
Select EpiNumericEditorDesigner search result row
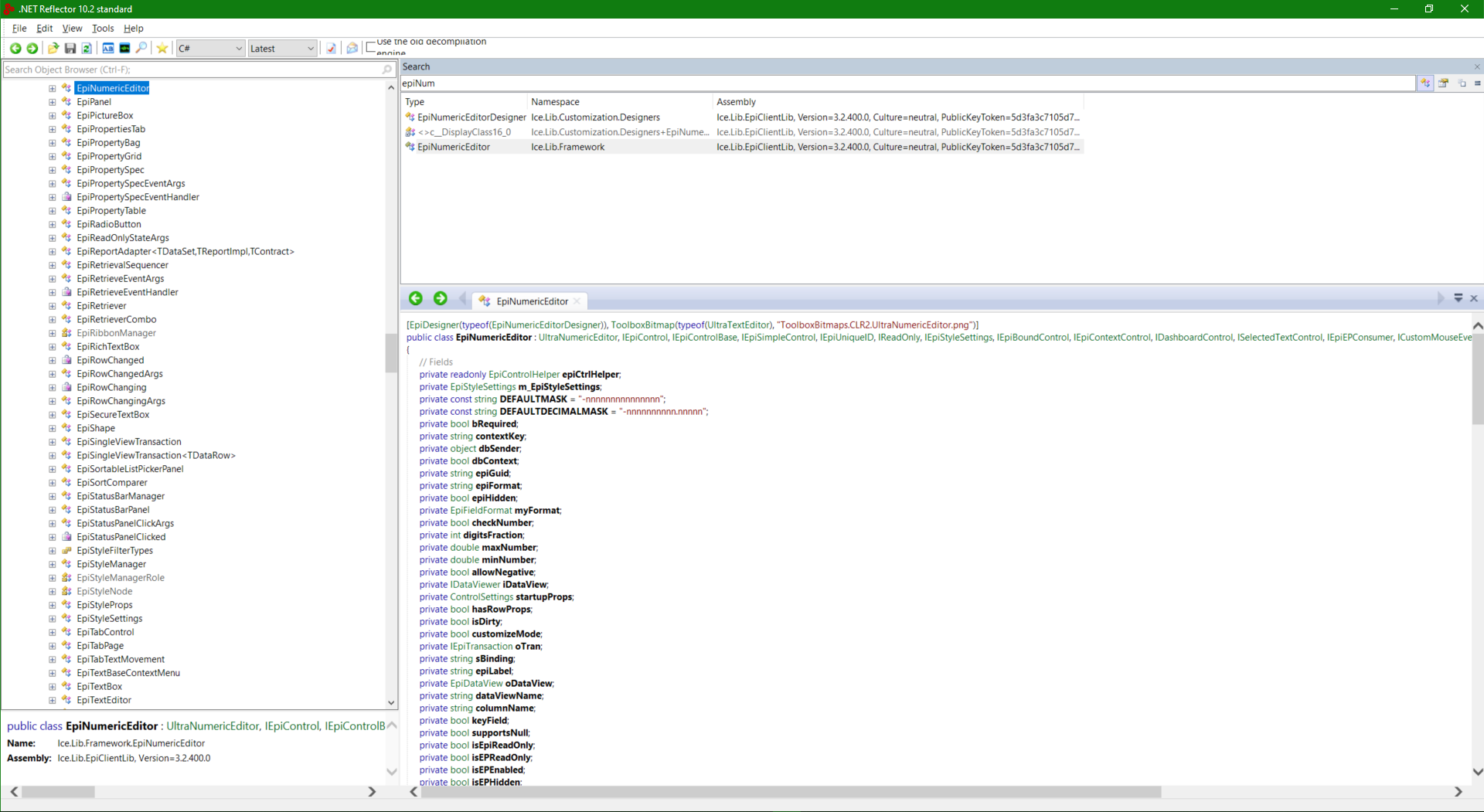pyautogui.click(x=471, y=117)
